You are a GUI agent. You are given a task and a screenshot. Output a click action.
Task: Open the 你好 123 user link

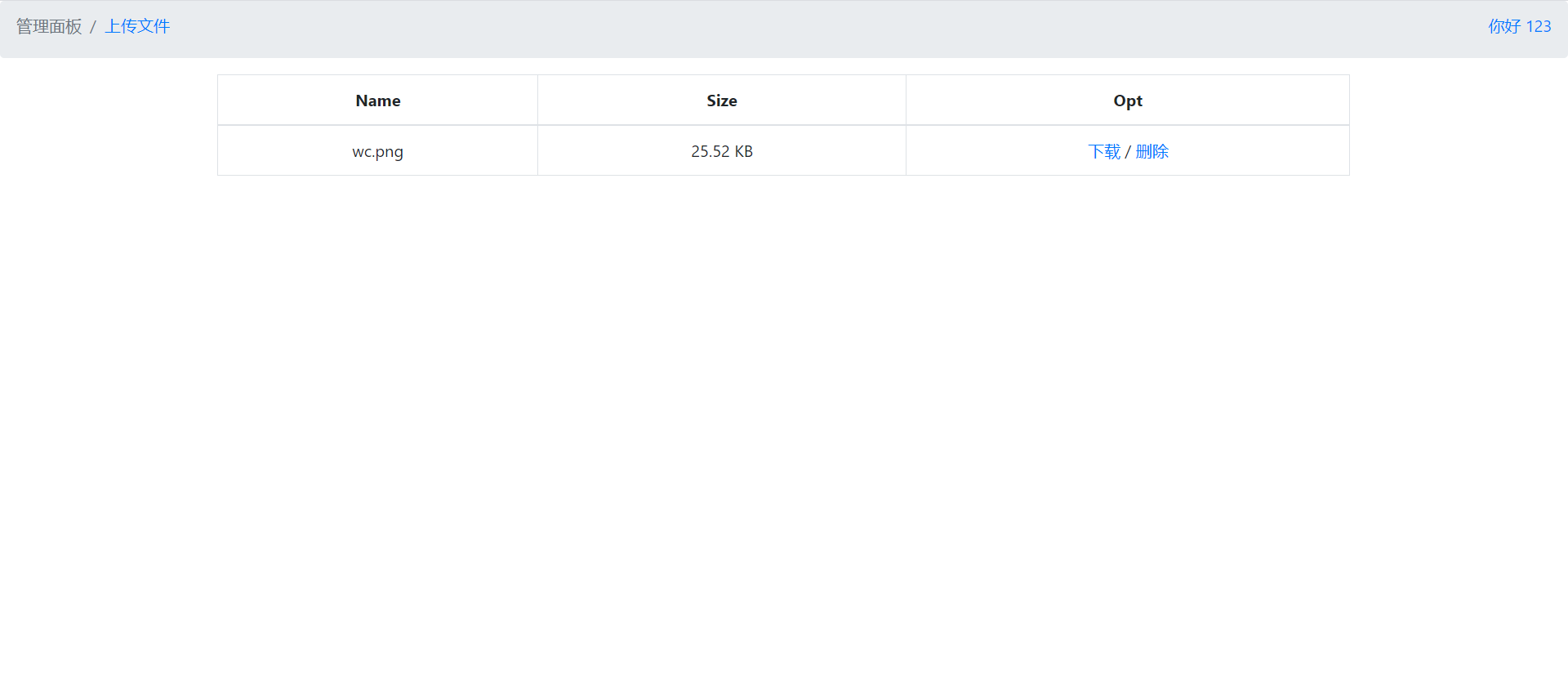[x=1519, y=26]
